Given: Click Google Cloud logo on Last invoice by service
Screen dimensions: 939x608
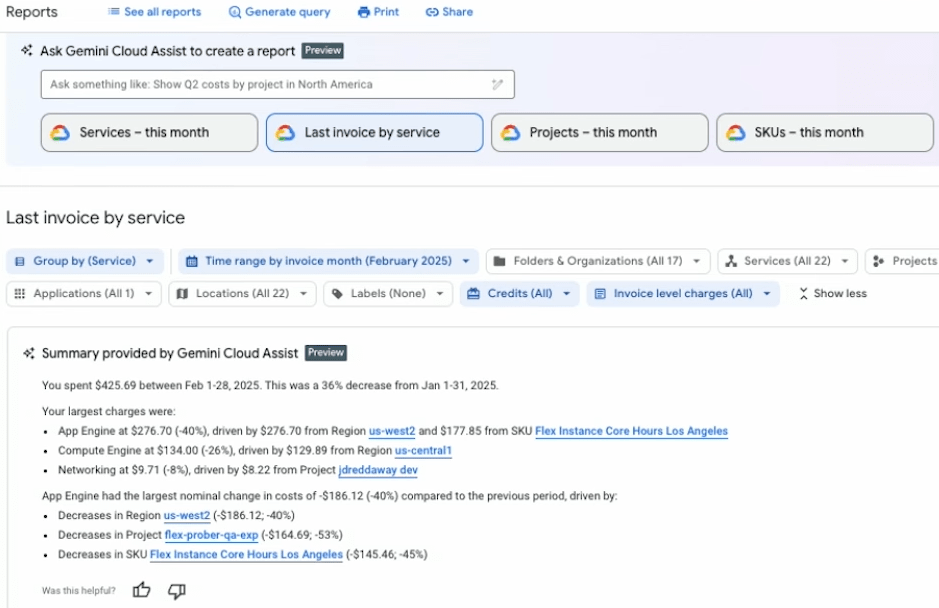Looking at the screenshot, I should [285, 132].
